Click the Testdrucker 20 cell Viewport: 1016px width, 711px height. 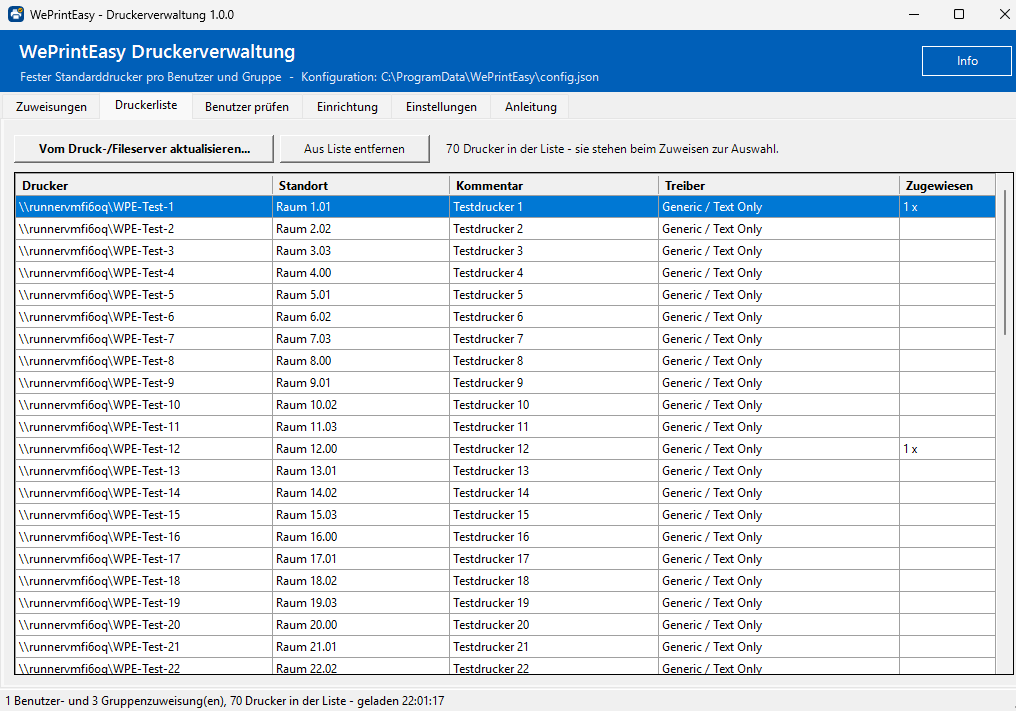[554, 625]
